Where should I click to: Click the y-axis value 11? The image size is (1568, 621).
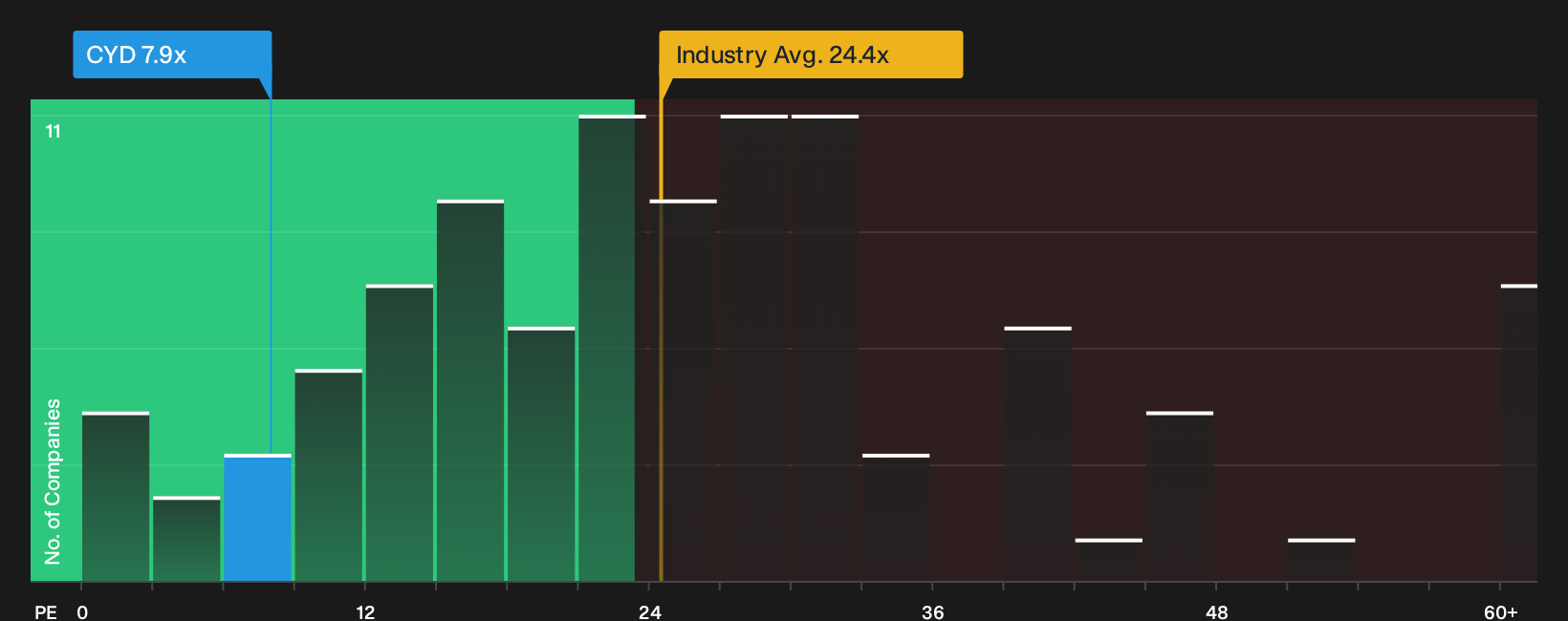coord(54,131)
